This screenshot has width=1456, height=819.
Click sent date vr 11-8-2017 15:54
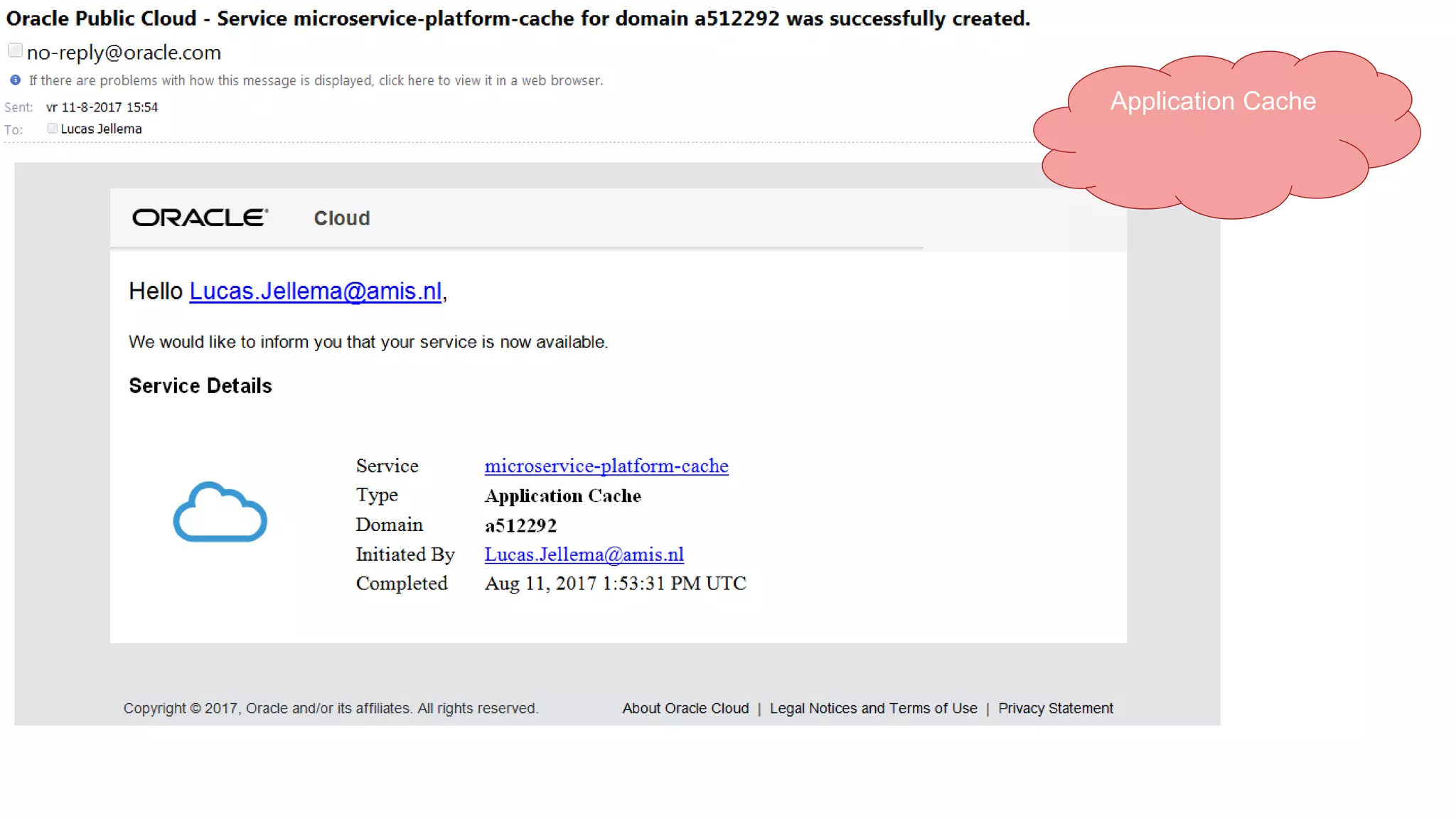pos(102,107)
